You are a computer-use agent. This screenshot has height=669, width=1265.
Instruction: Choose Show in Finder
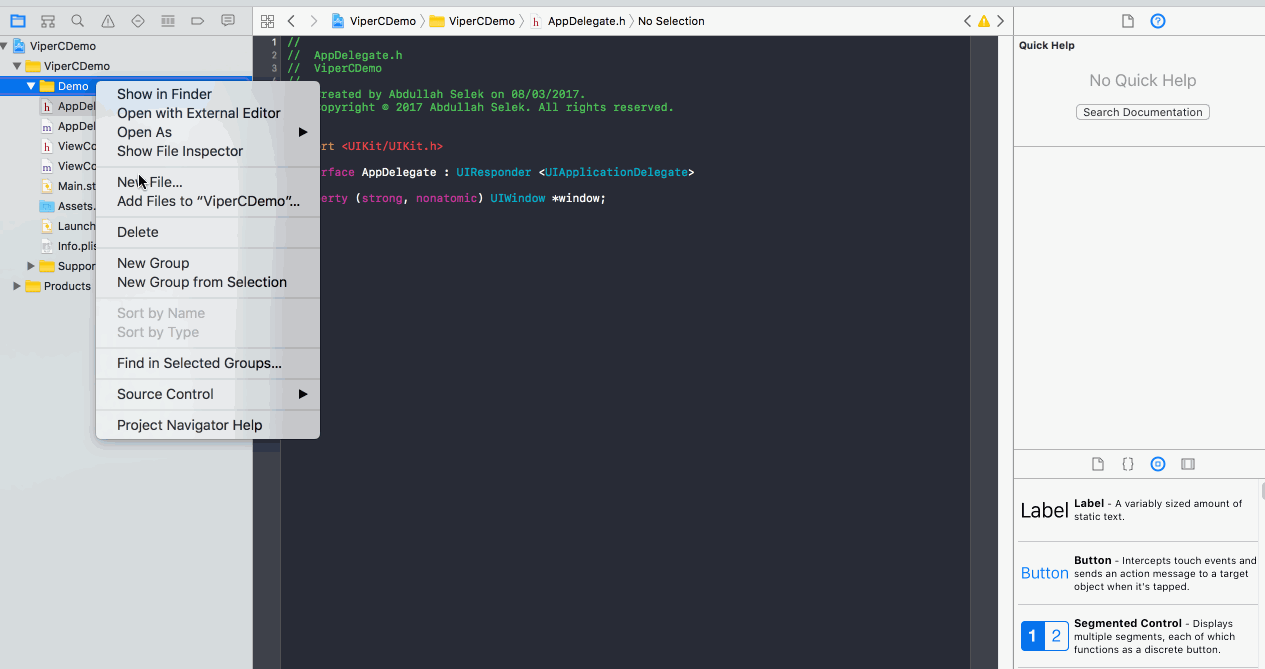pyautogui.click(x=207, y=94)
